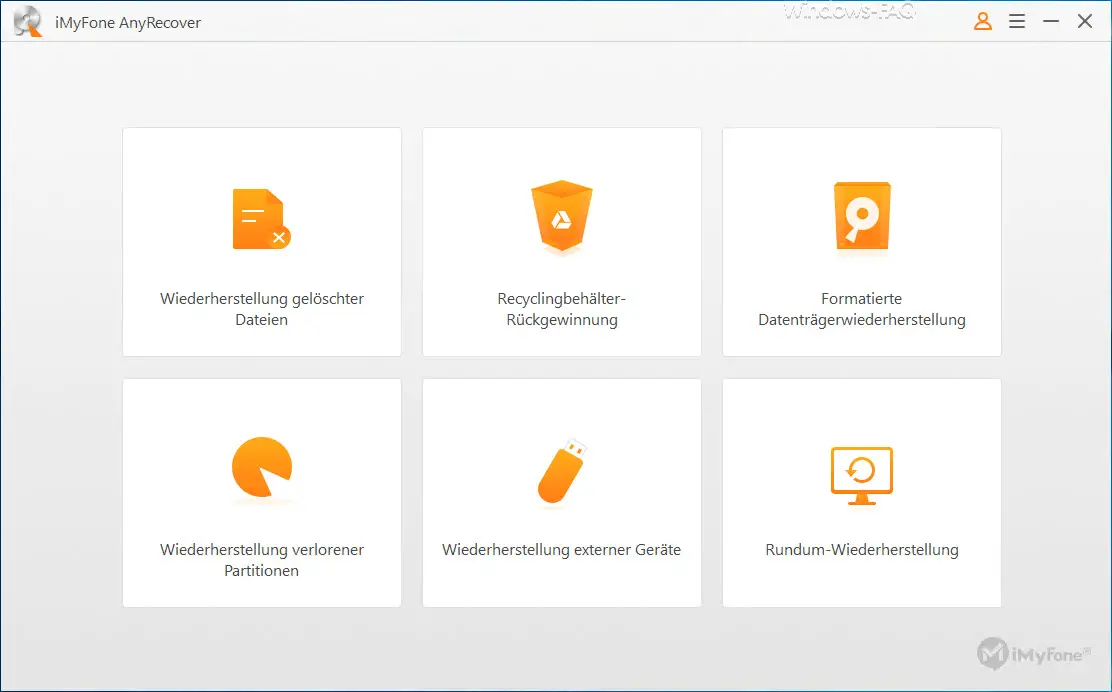Click the USB stick external device icon
This screenshot has height=692, width=1112.
(x=562, y=472)
